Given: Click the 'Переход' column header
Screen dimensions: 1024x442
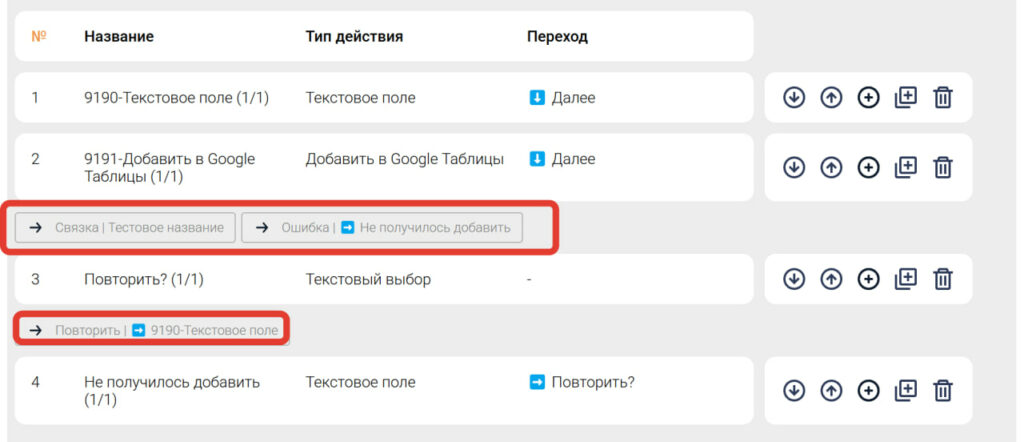Looking at the screenshot, I should click(x=557, y=37).
